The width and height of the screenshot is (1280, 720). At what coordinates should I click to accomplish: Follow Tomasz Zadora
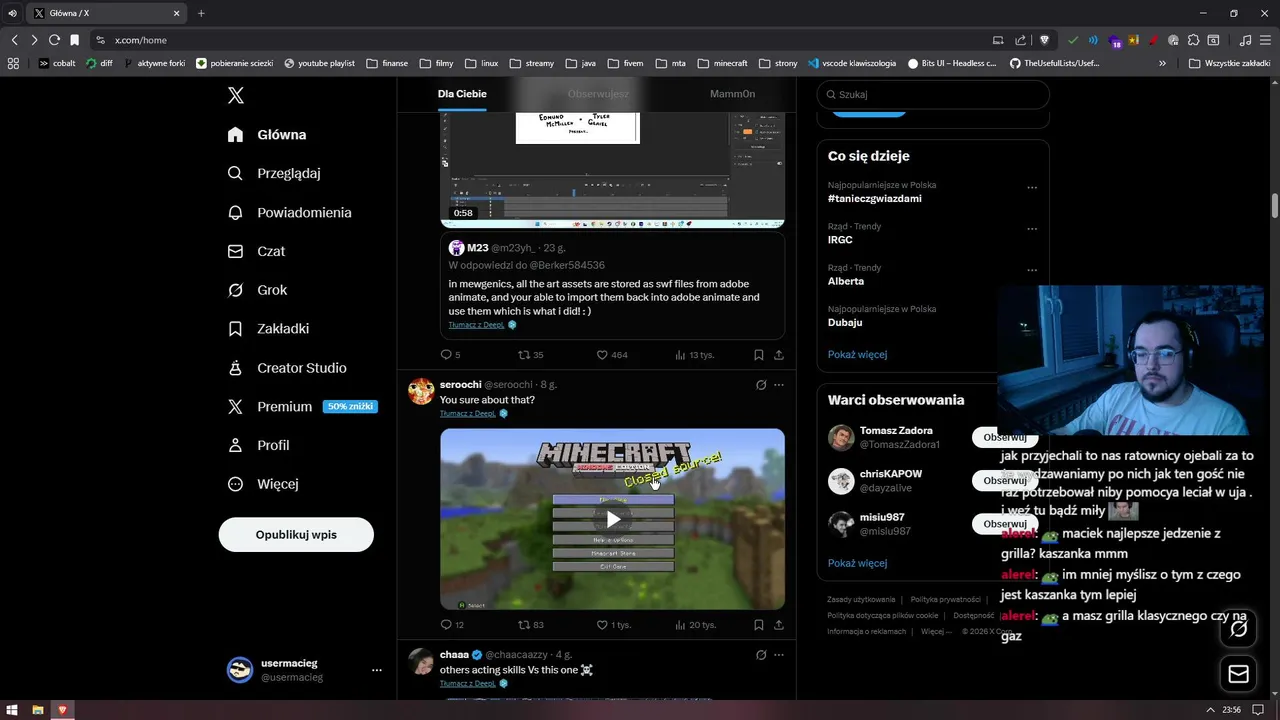(x=1005, y=437)
